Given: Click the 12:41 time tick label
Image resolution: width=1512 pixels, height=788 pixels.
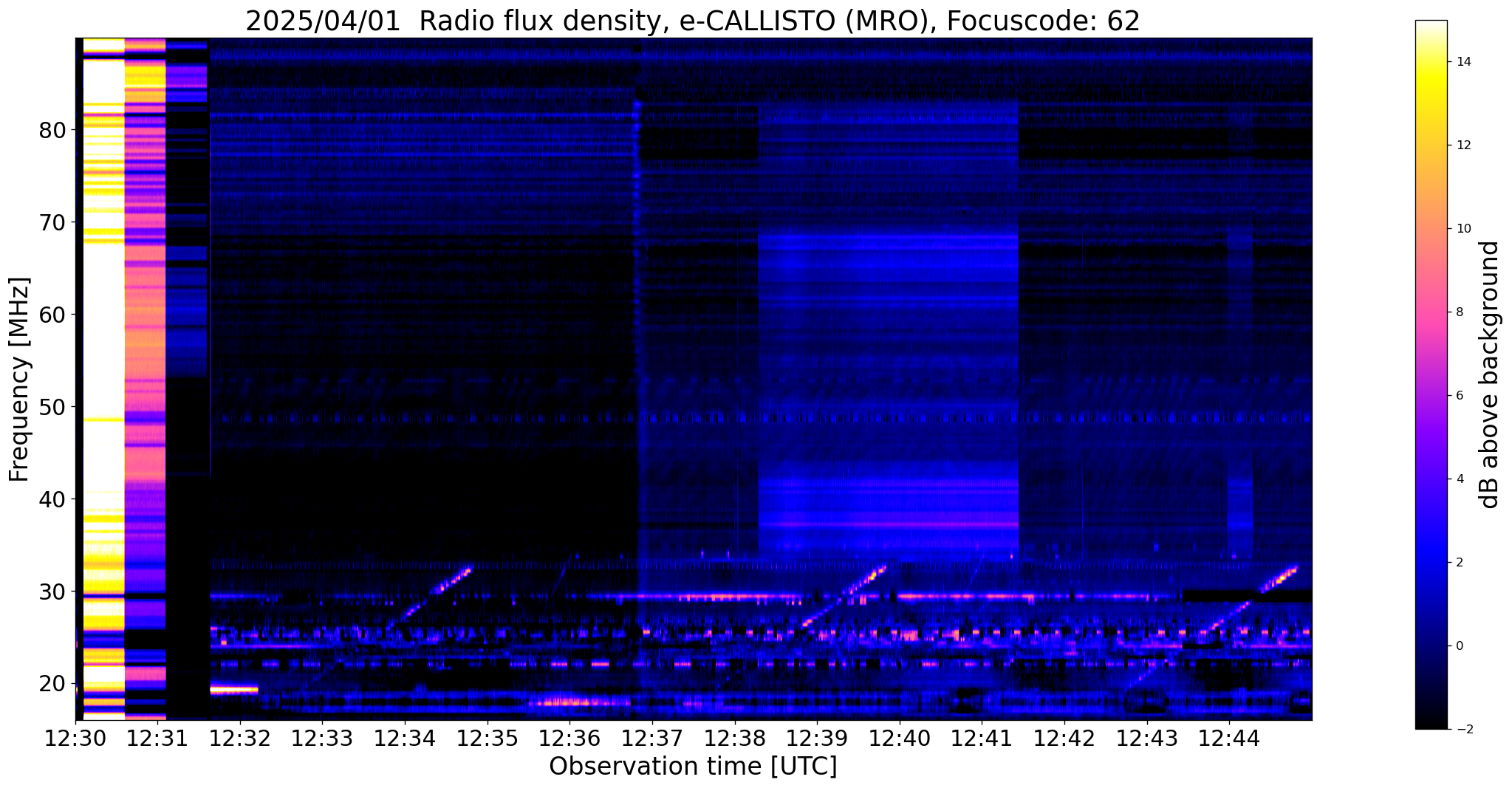Looking at the screenshot, I should click(x=982, y=737).
